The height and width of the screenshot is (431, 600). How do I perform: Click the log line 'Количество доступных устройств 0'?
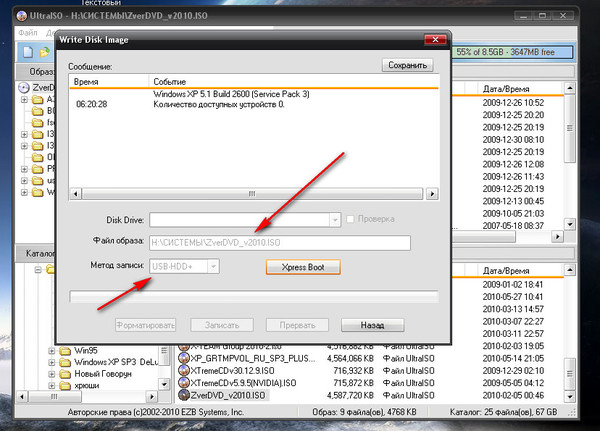[x=219, y=104]
